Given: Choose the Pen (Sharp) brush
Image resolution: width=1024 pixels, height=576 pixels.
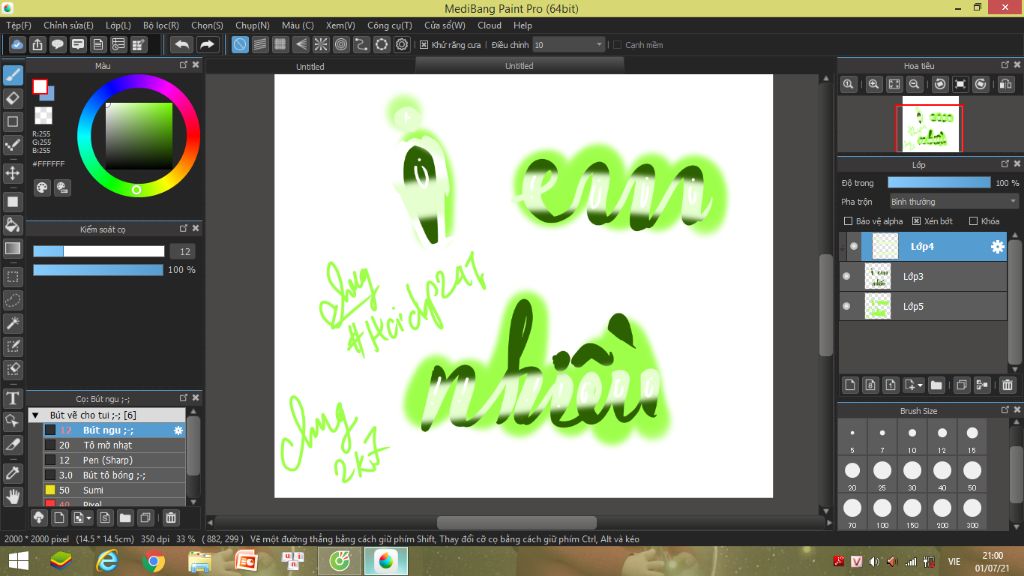Looking at the screenshot, I should tap(114, 460).
